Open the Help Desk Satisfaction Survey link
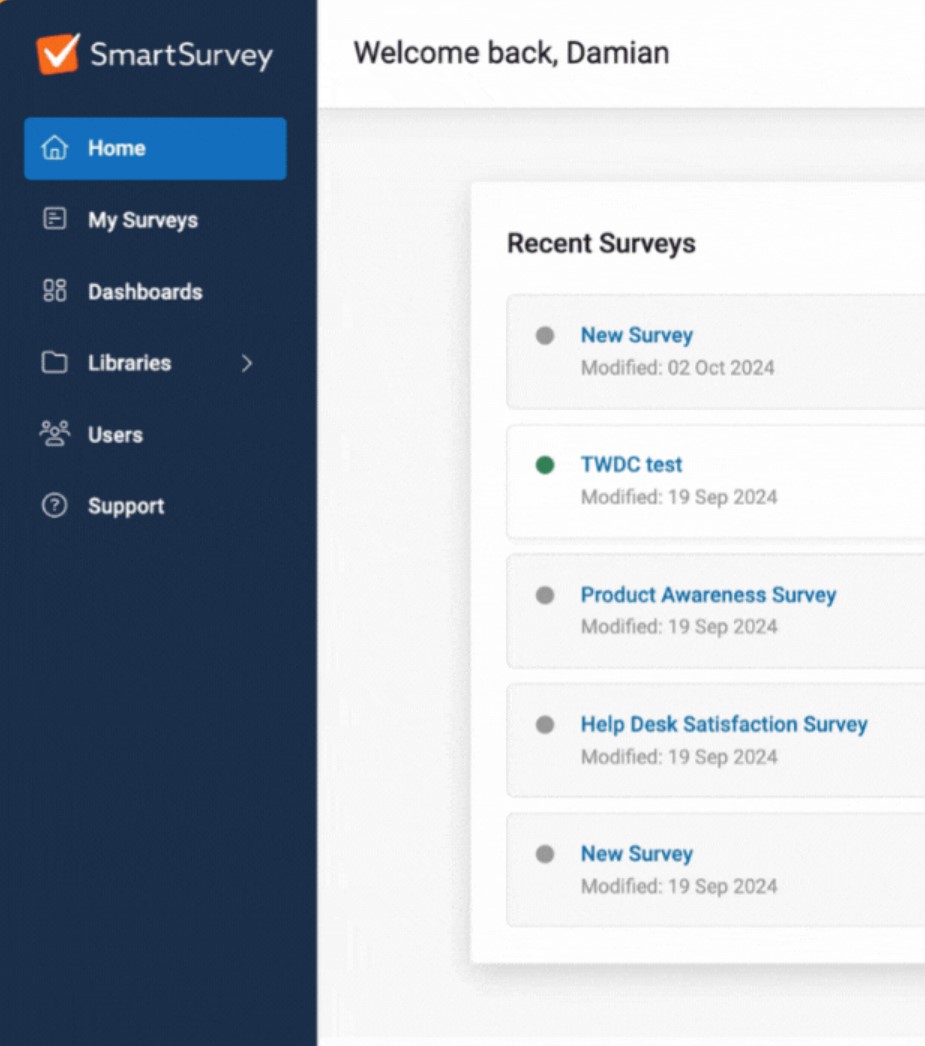925x1046 pixels. tap(724, 724)
